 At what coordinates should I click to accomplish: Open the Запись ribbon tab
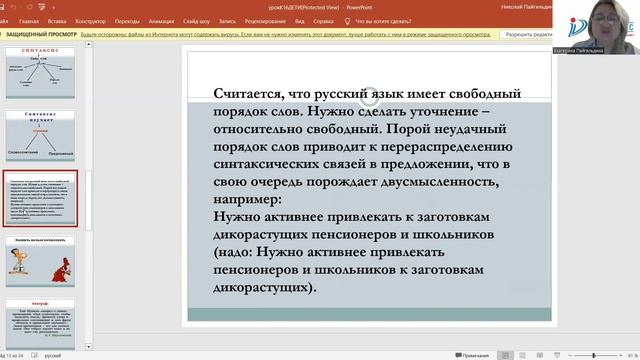(x=227, y=21)
